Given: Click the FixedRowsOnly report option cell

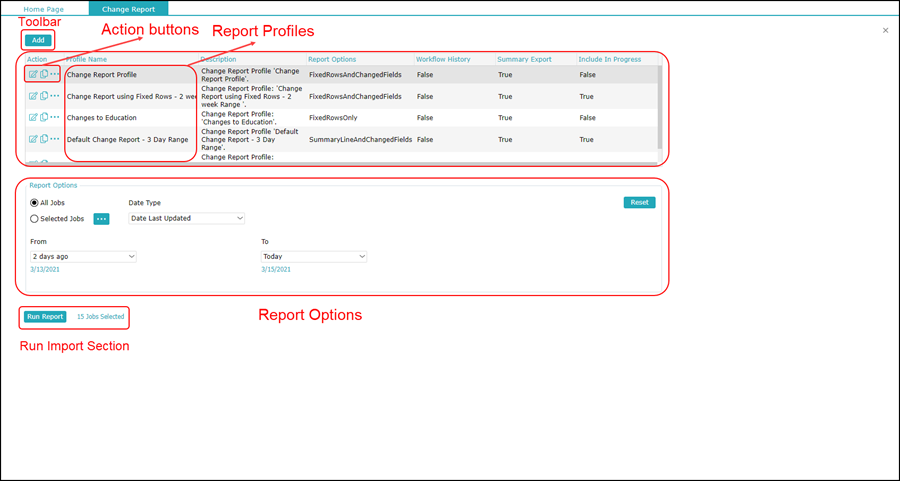Looking at the screenshot, I should pyautogui.click(x=333, y=118).
